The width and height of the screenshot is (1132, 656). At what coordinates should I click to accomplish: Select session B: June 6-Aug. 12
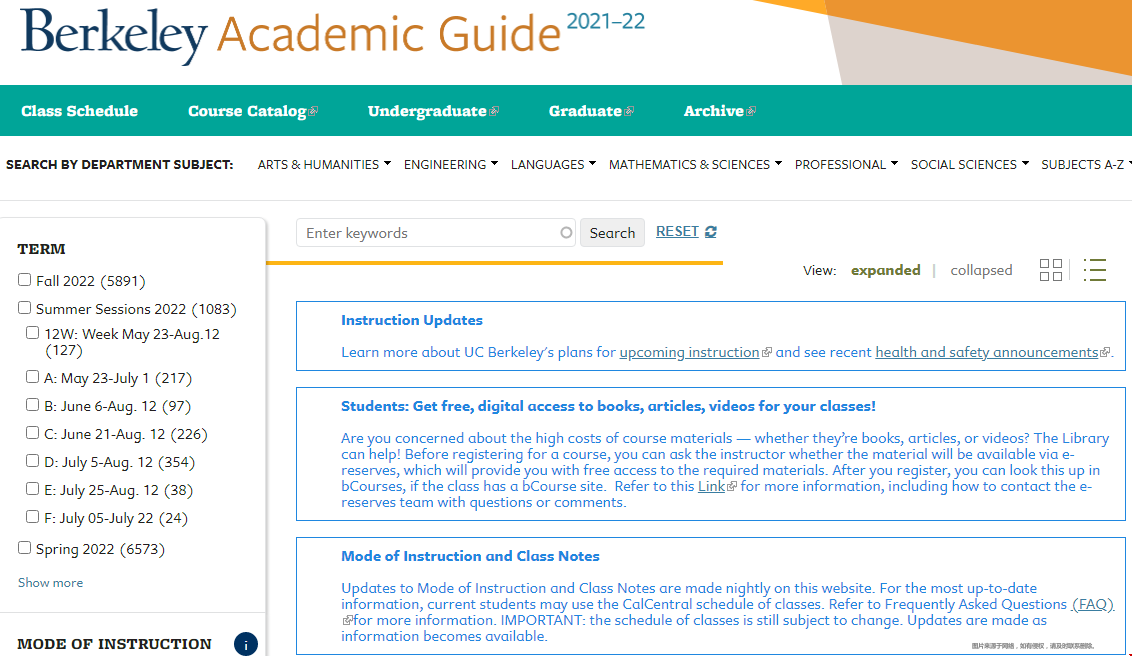coord(32,405)
